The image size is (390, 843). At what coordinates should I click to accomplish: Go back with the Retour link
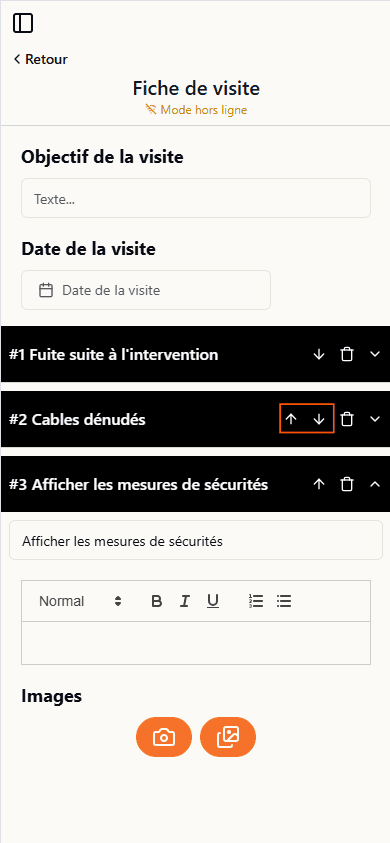click(40, 59)
